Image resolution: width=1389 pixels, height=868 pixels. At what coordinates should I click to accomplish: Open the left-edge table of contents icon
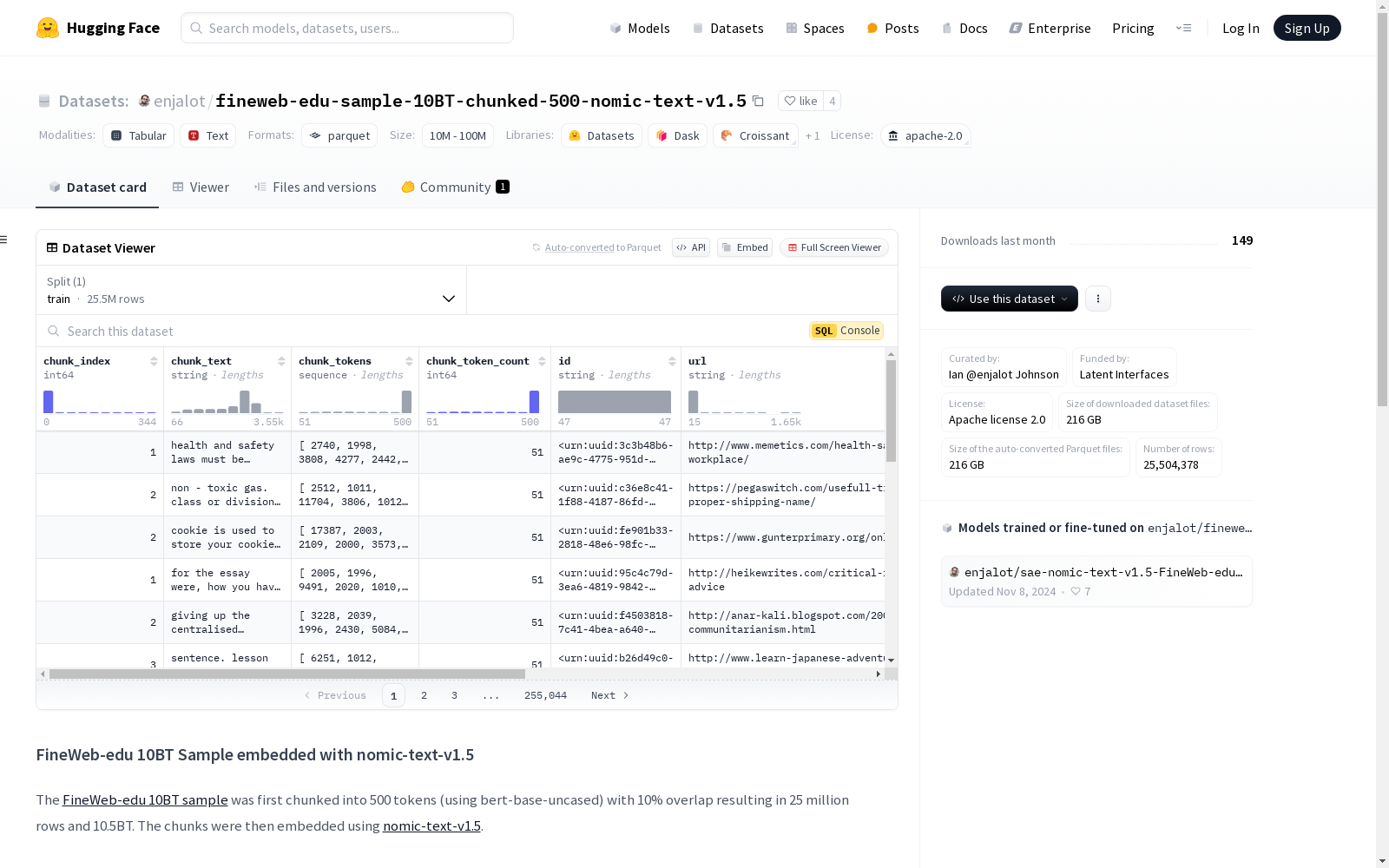[x=4, y=240]
